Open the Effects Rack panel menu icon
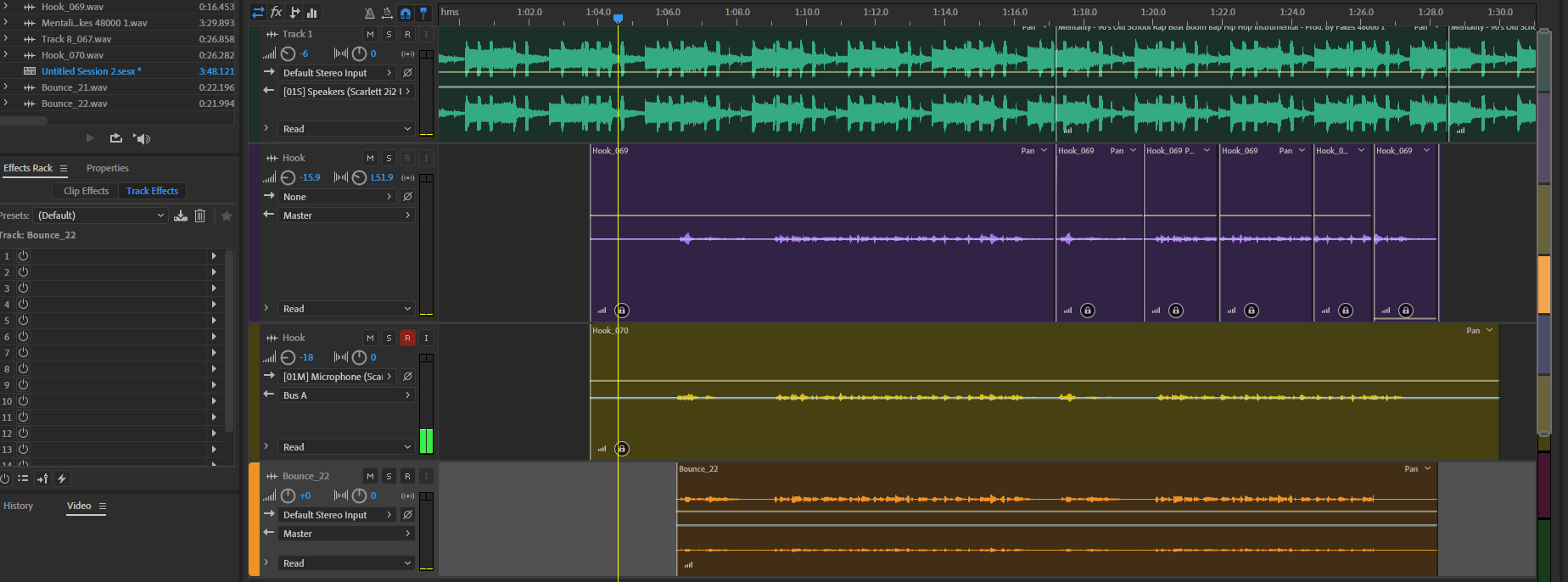This screenshot has width=1568, height=582. tap(64, 168)
